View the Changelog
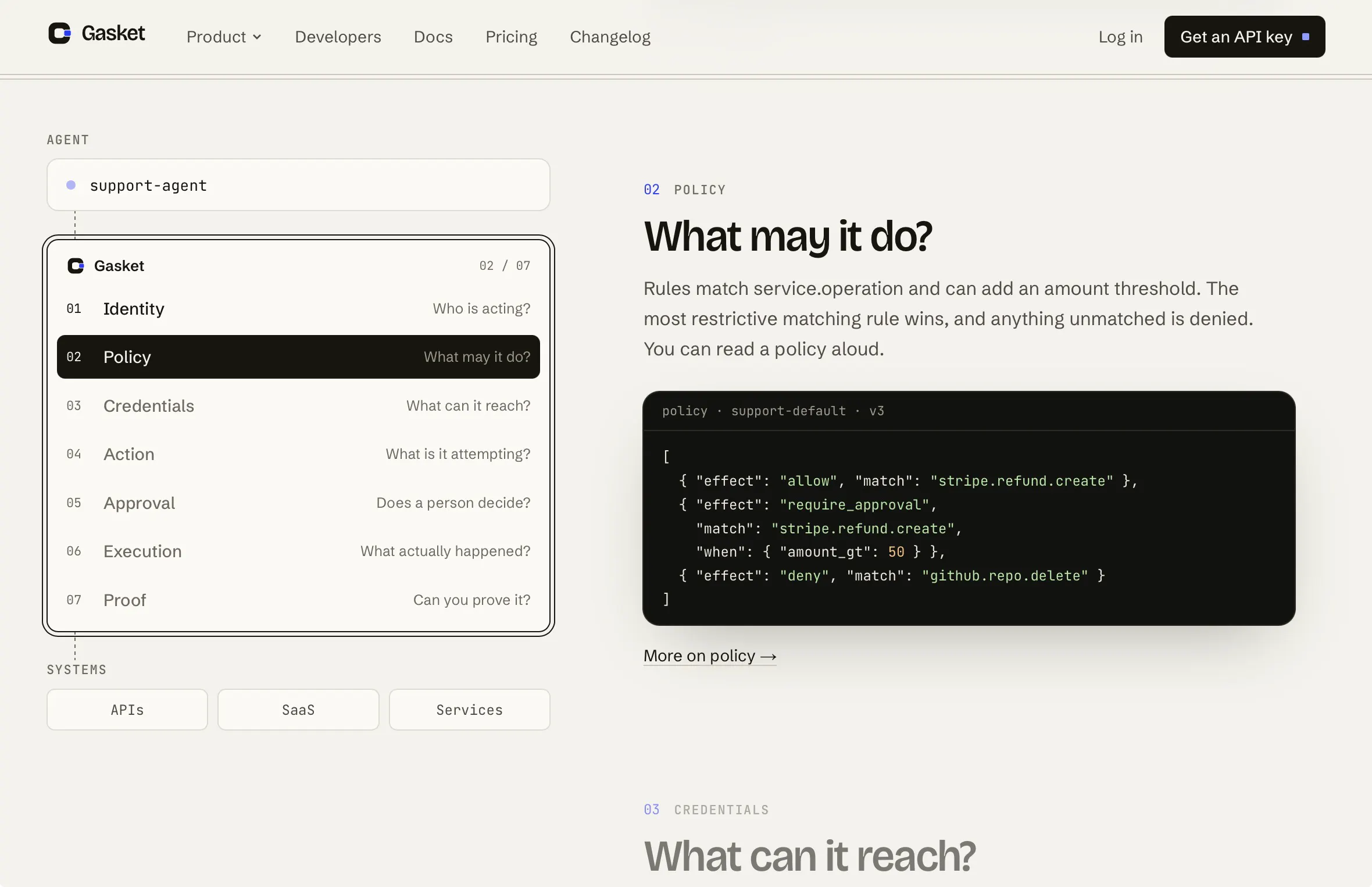 (x=610, y=37)
